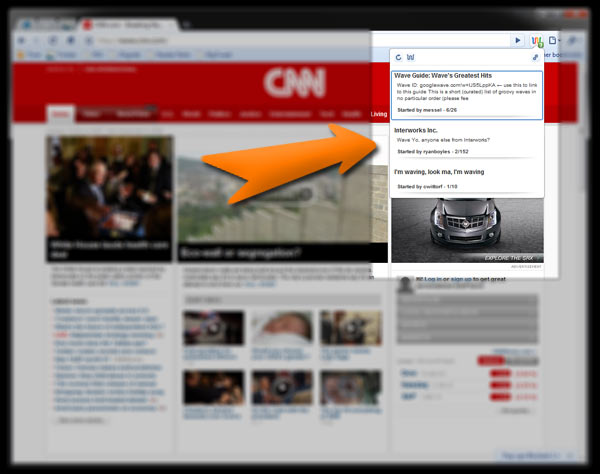The height and width of the screenshot is (474, 600).
Task: Click the play arrow icon in the address bar
Action: pos(517,41)
